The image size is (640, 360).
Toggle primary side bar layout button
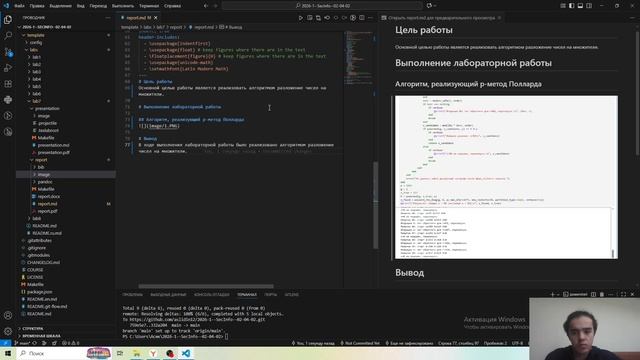pyautogui.click(x=571, y=6)
